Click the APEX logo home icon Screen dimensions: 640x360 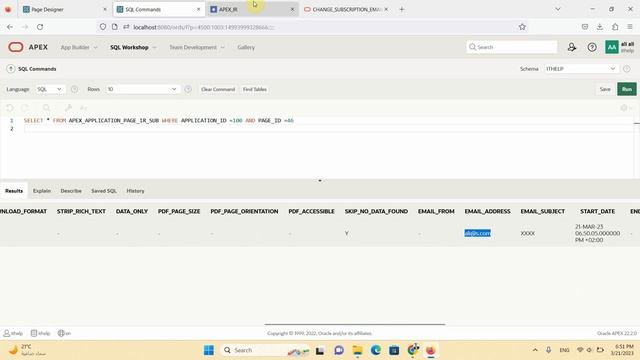pyautogui.click(x=16, y=47)
